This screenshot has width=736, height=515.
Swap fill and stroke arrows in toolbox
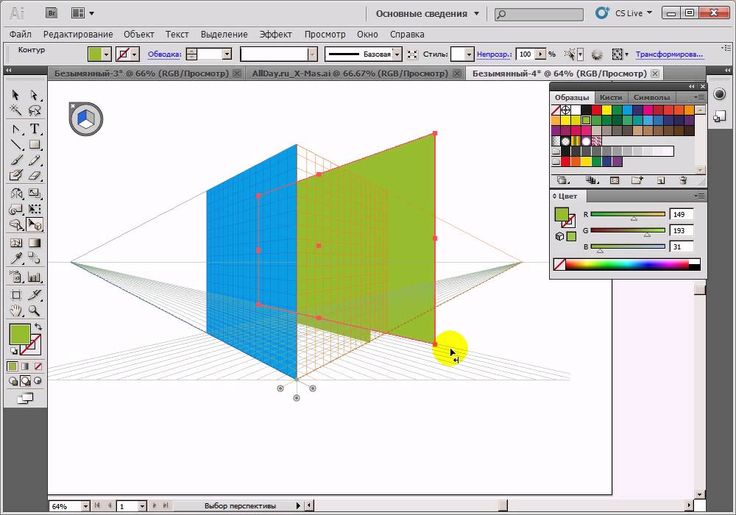click(38, 326)
